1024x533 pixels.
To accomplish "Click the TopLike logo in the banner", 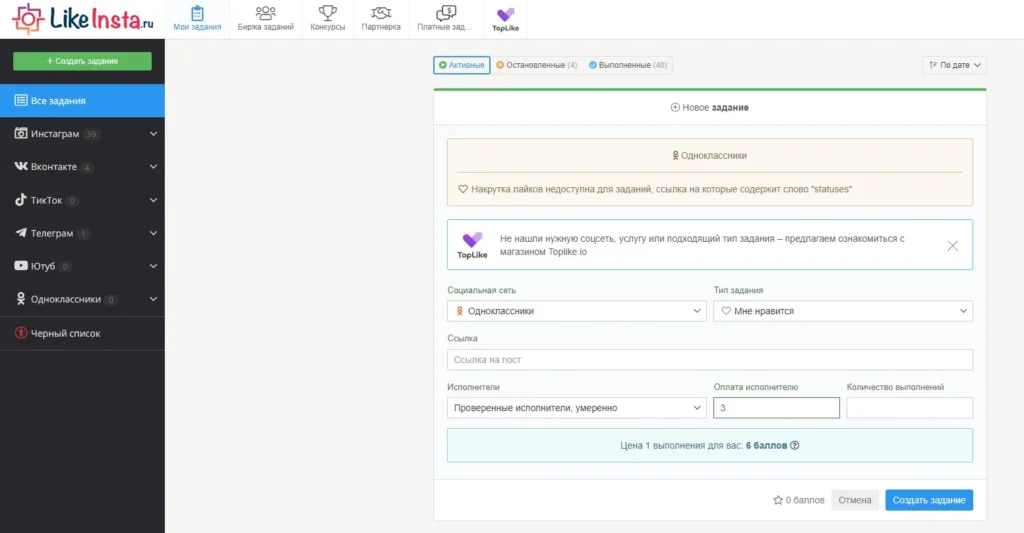I will tap(472, 245).
